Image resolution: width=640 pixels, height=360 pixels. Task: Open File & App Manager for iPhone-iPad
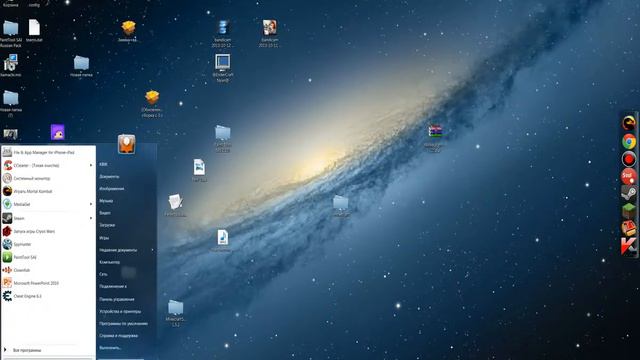pyautogui.click(x=48, y=152)
